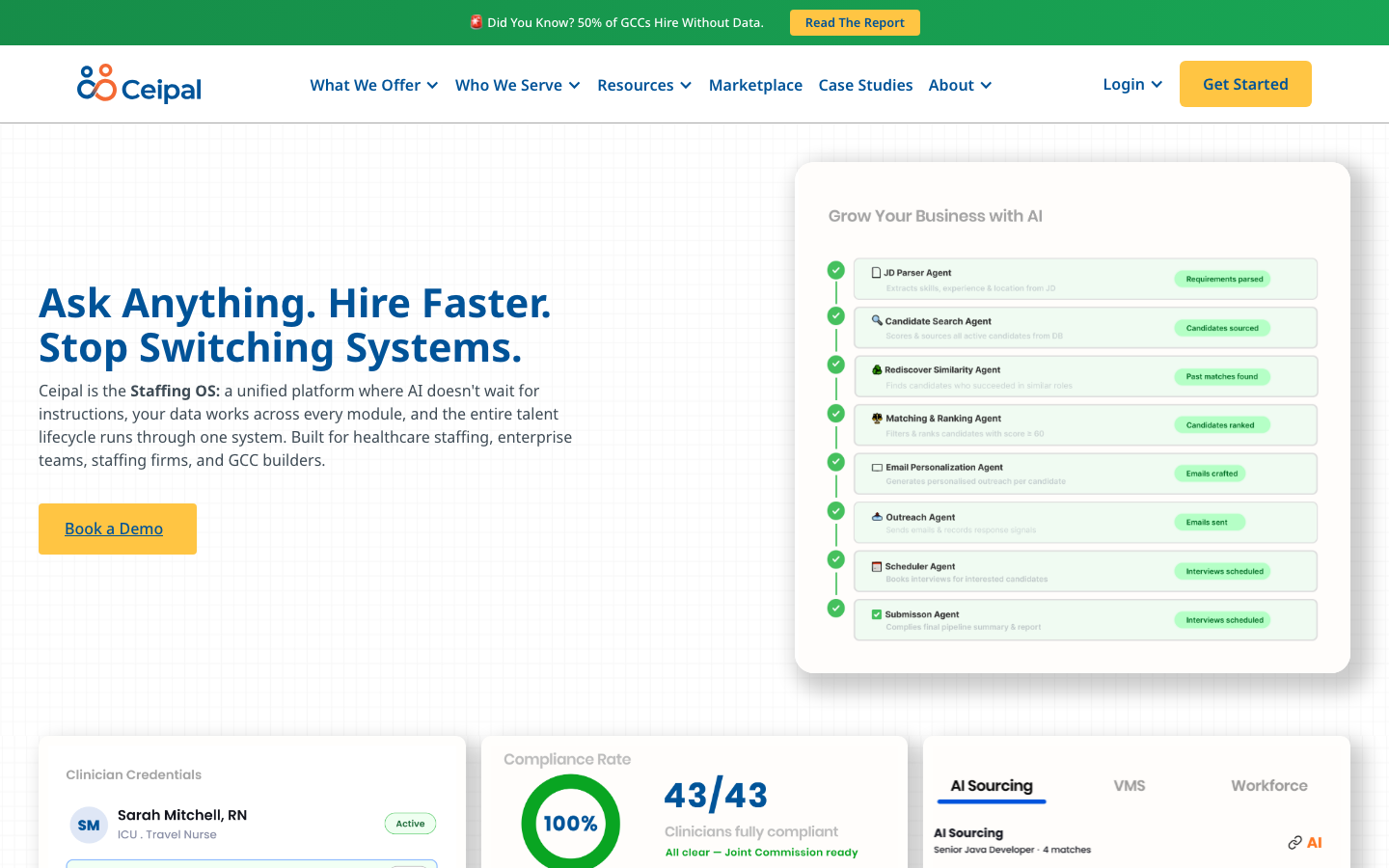Click the name 'Sarah Mitchell, RN'
Viewport: 1389px width, 868px height.
[x=182, y=815]
